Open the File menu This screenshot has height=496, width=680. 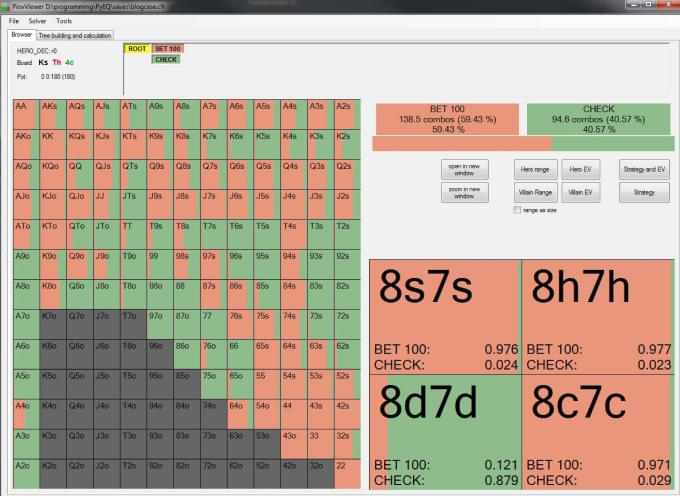[14, 20]
